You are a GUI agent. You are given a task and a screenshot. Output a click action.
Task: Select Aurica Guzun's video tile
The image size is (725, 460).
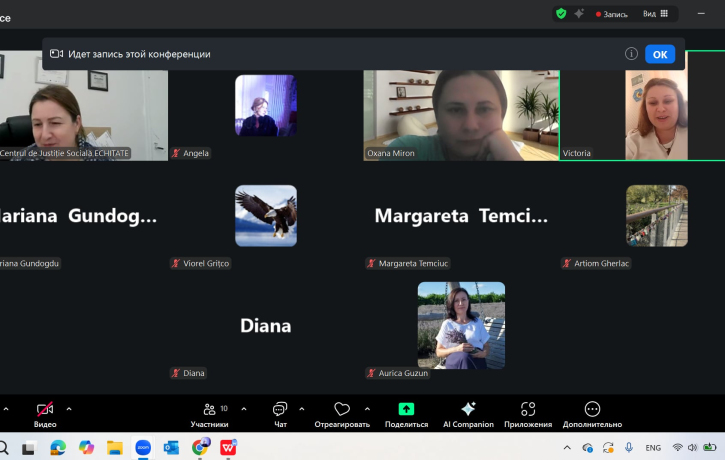pyautogui.click(x=461, y=325)
